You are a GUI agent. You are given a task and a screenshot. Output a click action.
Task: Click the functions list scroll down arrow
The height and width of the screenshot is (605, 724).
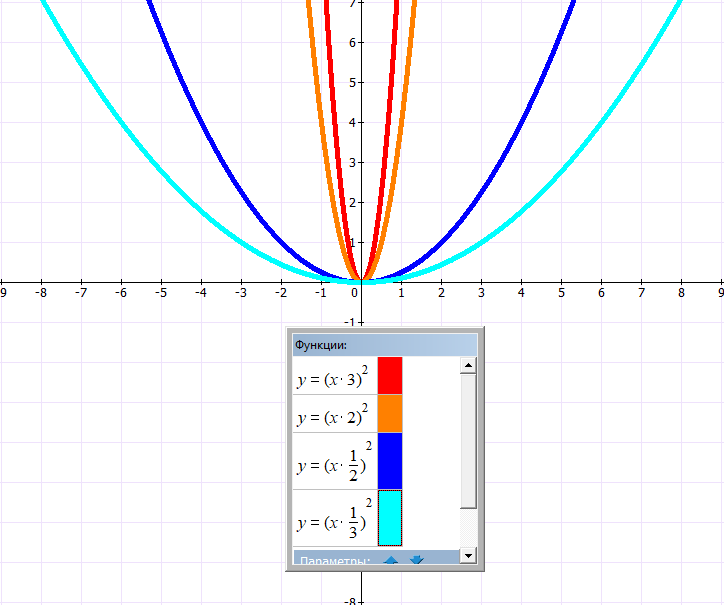pos(468,555)
